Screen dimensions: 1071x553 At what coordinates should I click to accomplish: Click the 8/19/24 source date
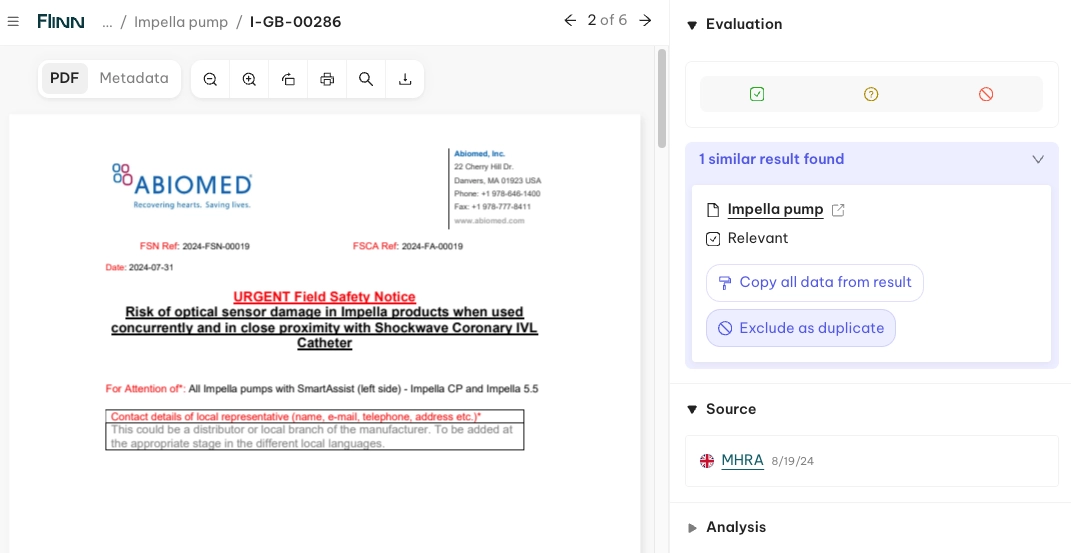click(792, 462)
